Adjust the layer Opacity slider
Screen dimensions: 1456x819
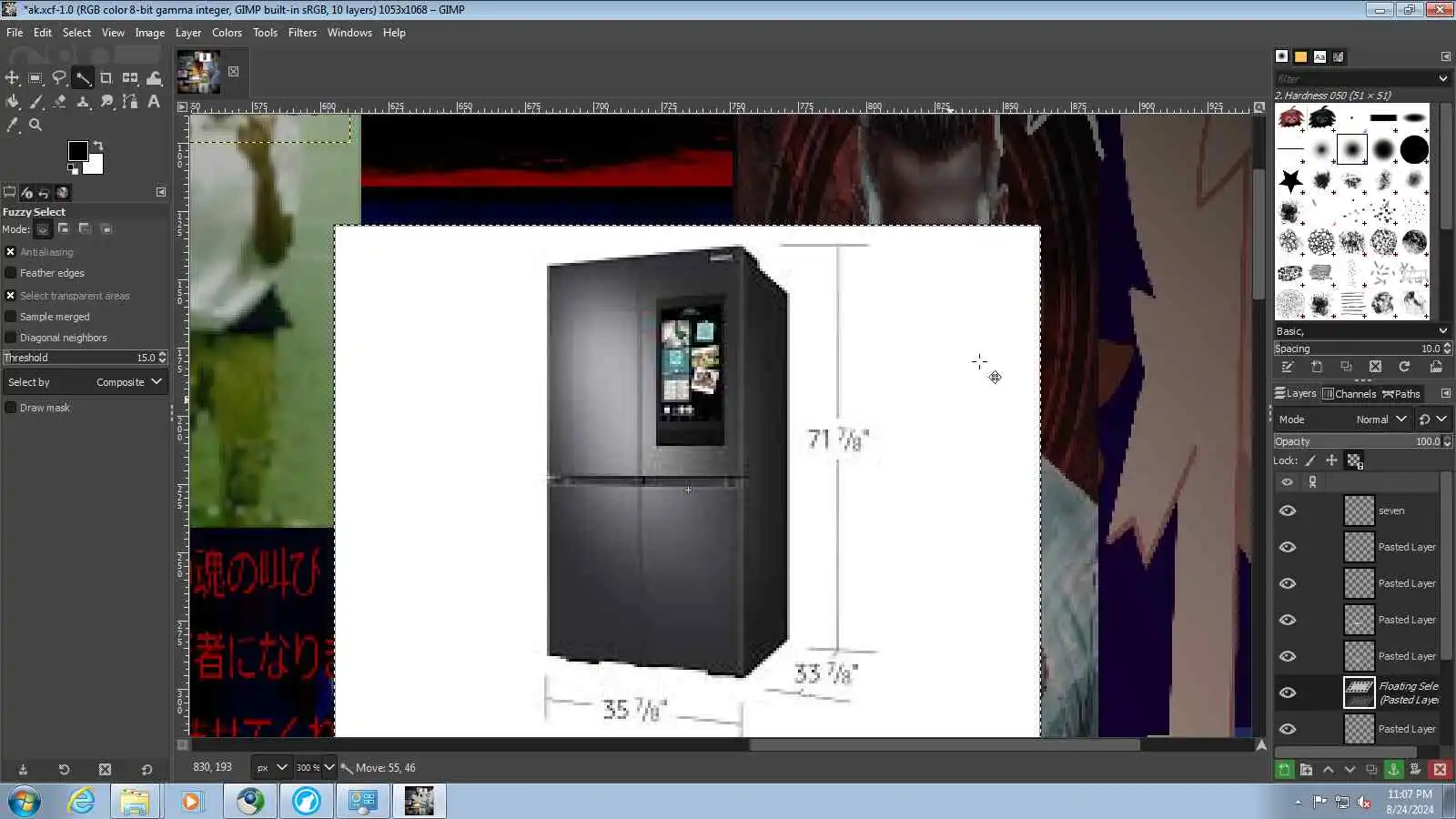(1362, 441)
